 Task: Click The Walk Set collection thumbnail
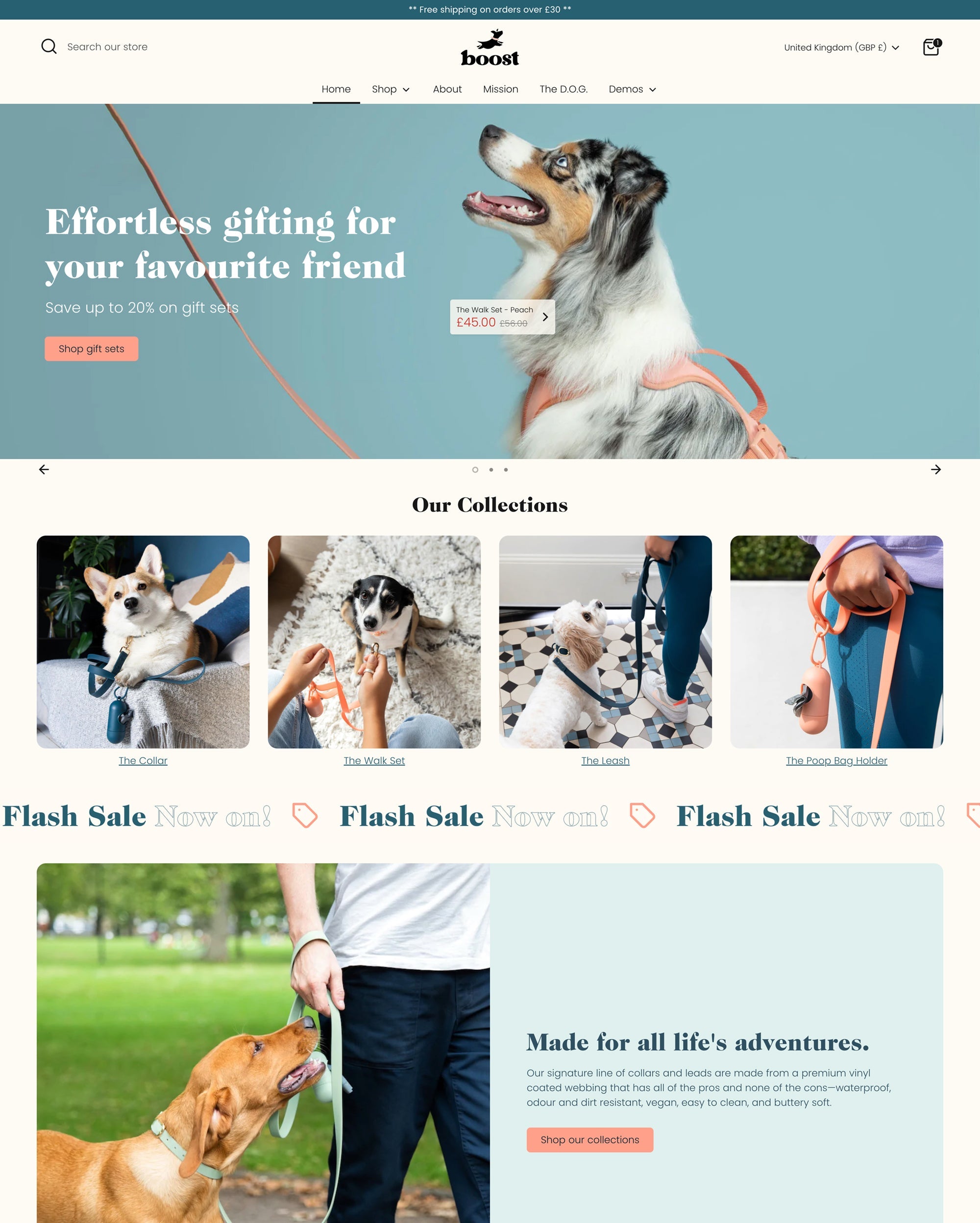coord(374,641)
